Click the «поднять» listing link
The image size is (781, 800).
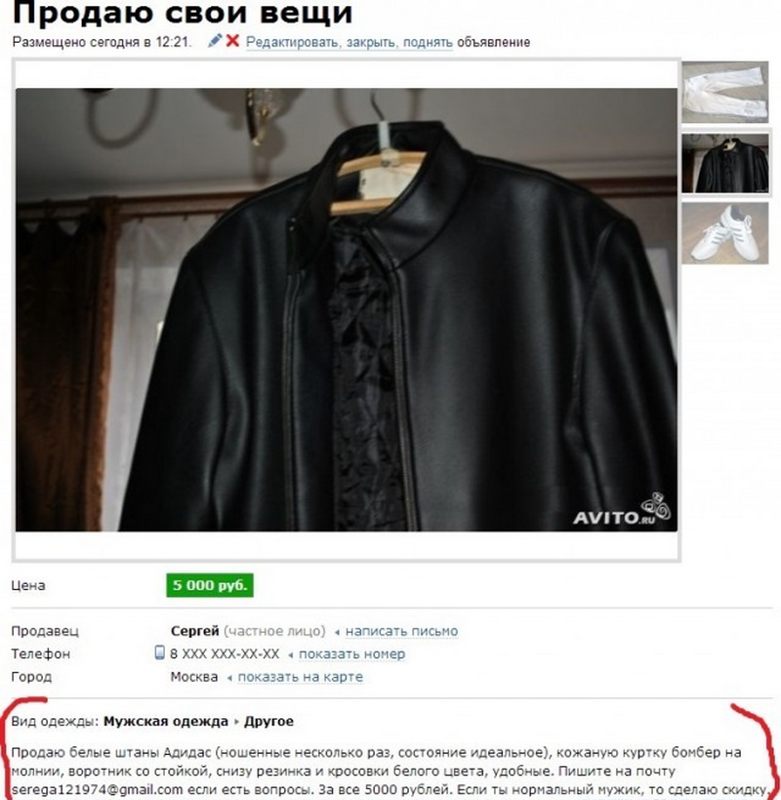tap(427, 42)
